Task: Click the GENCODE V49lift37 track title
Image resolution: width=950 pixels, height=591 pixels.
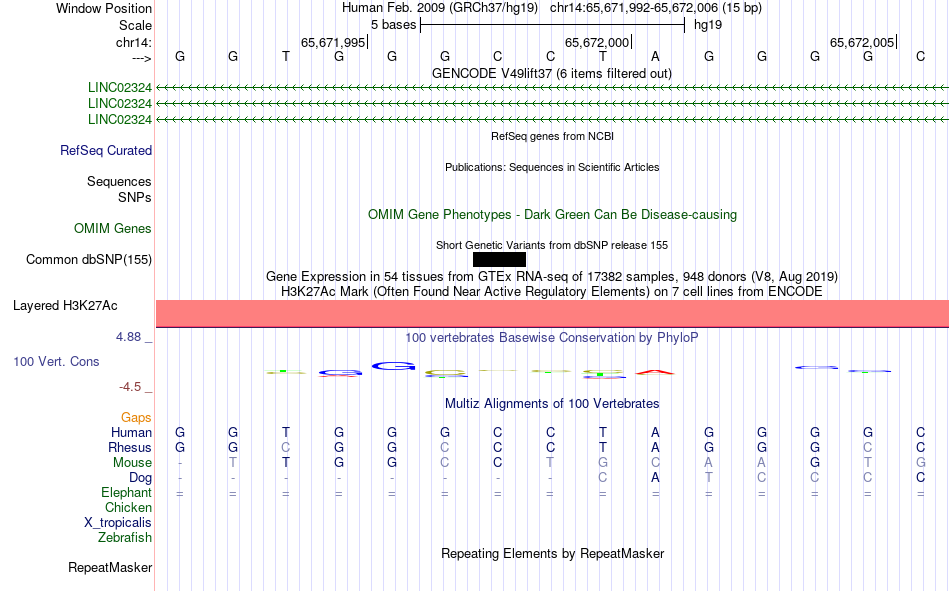Action: point(551,74)
